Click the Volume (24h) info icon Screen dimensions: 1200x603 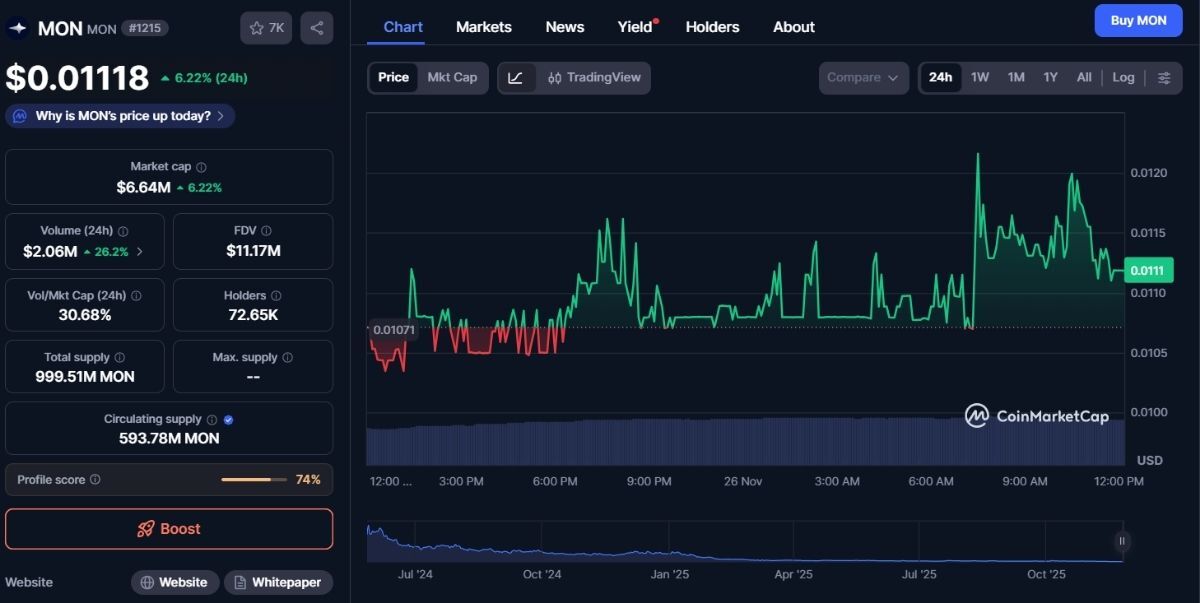[123, 231]
